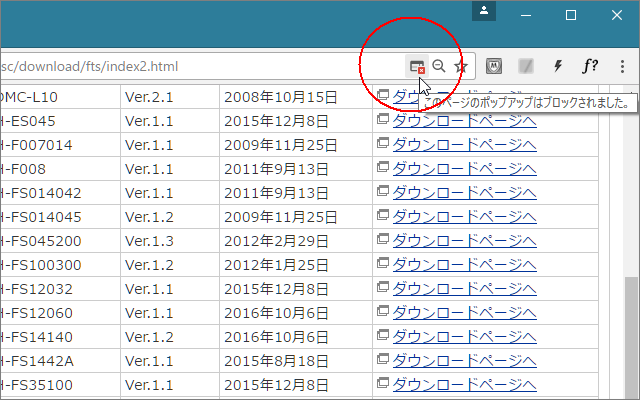Open download page link for H-FS045200
The width and height of the screenshot is (640, 400).
click(x=464, y=241)
